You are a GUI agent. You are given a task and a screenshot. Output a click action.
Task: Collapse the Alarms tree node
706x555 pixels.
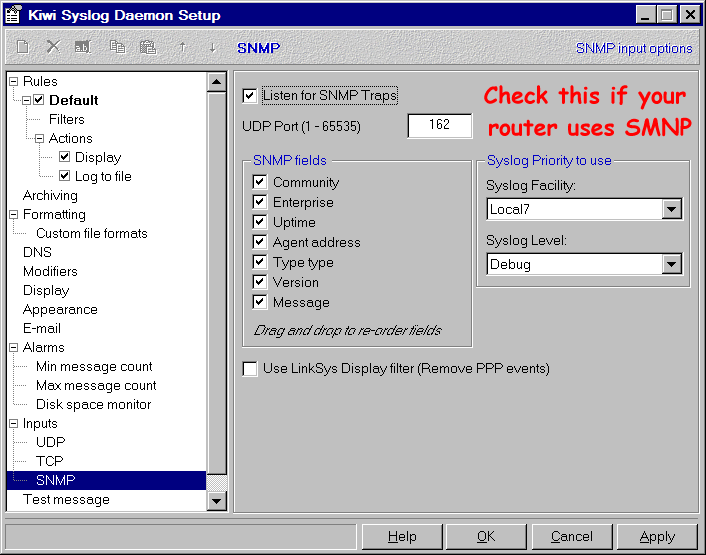(14, 347)
